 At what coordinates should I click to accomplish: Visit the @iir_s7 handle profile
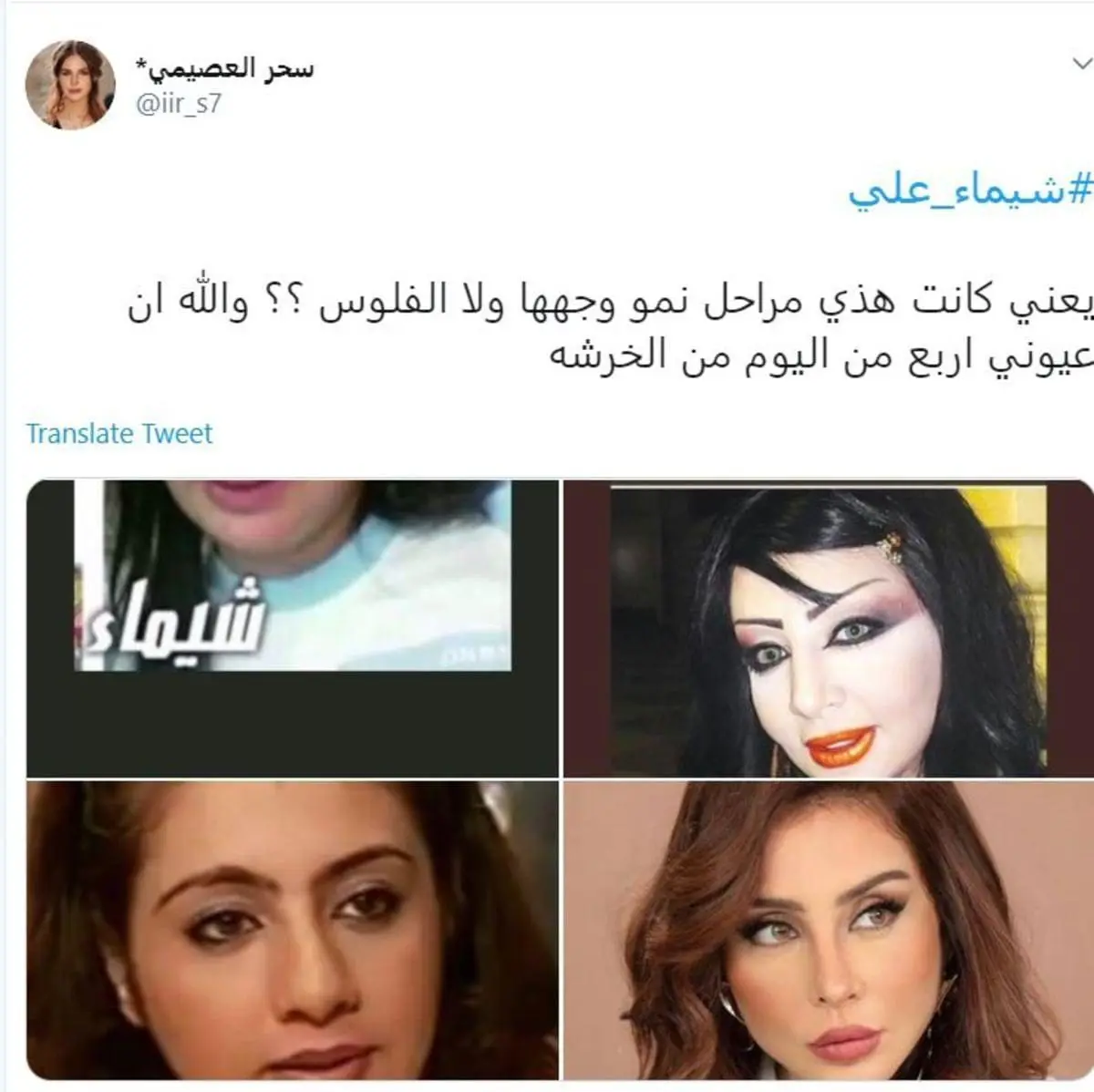click(179, 104)
